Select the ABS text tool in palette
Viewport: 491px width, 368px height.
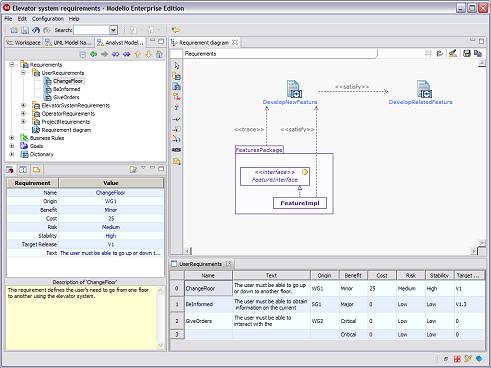point(177,150)
